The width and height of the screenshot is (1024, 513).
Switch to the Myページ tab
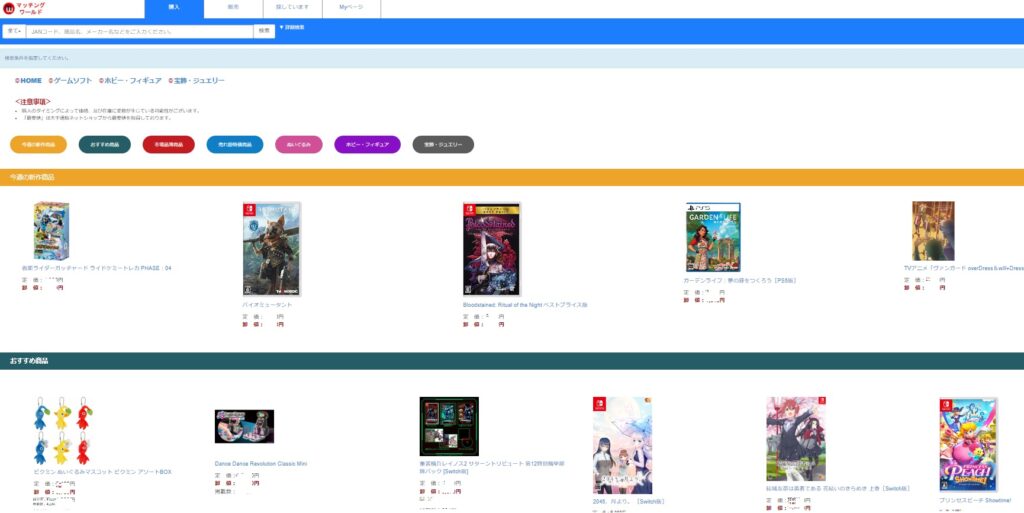pyautogui.click(x=351, y=7)
